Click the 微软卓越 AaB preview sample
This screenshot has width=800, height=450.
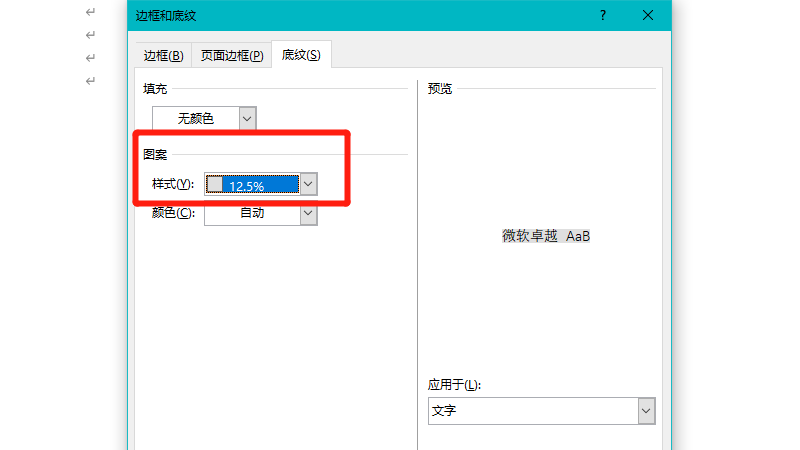[546, 236]
